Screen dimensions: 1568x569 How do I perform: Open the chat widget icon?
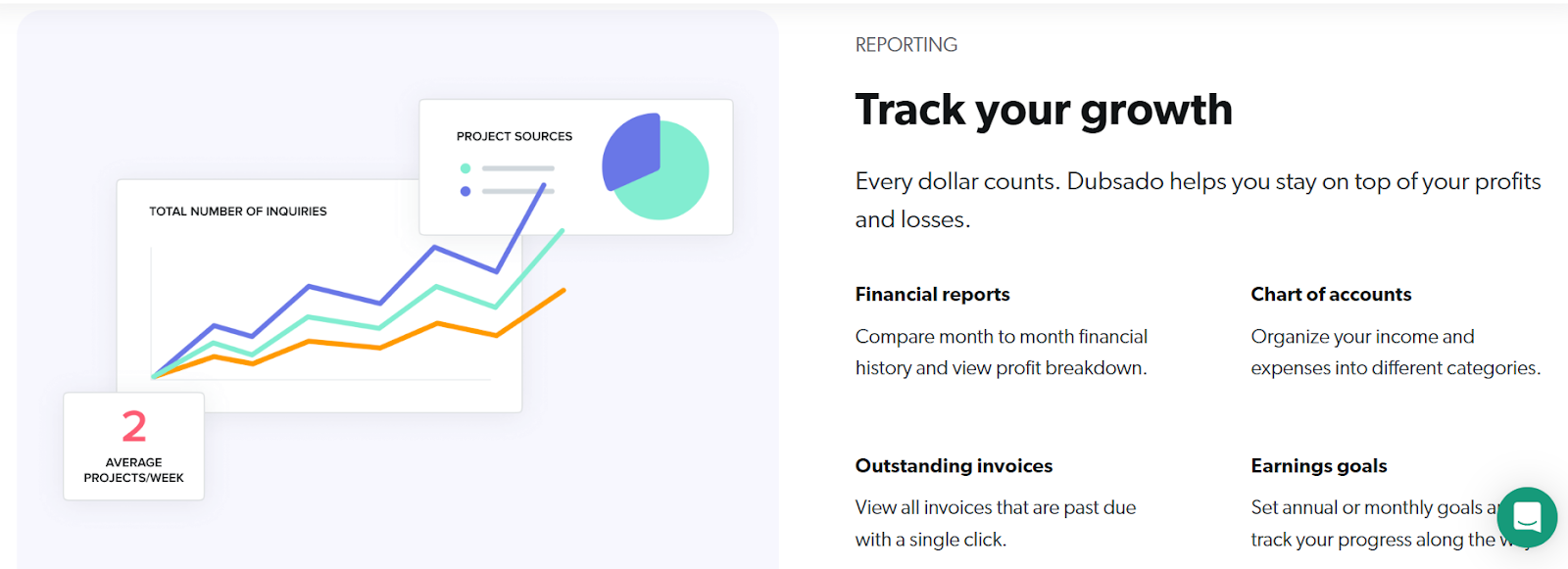point(1527,517)
